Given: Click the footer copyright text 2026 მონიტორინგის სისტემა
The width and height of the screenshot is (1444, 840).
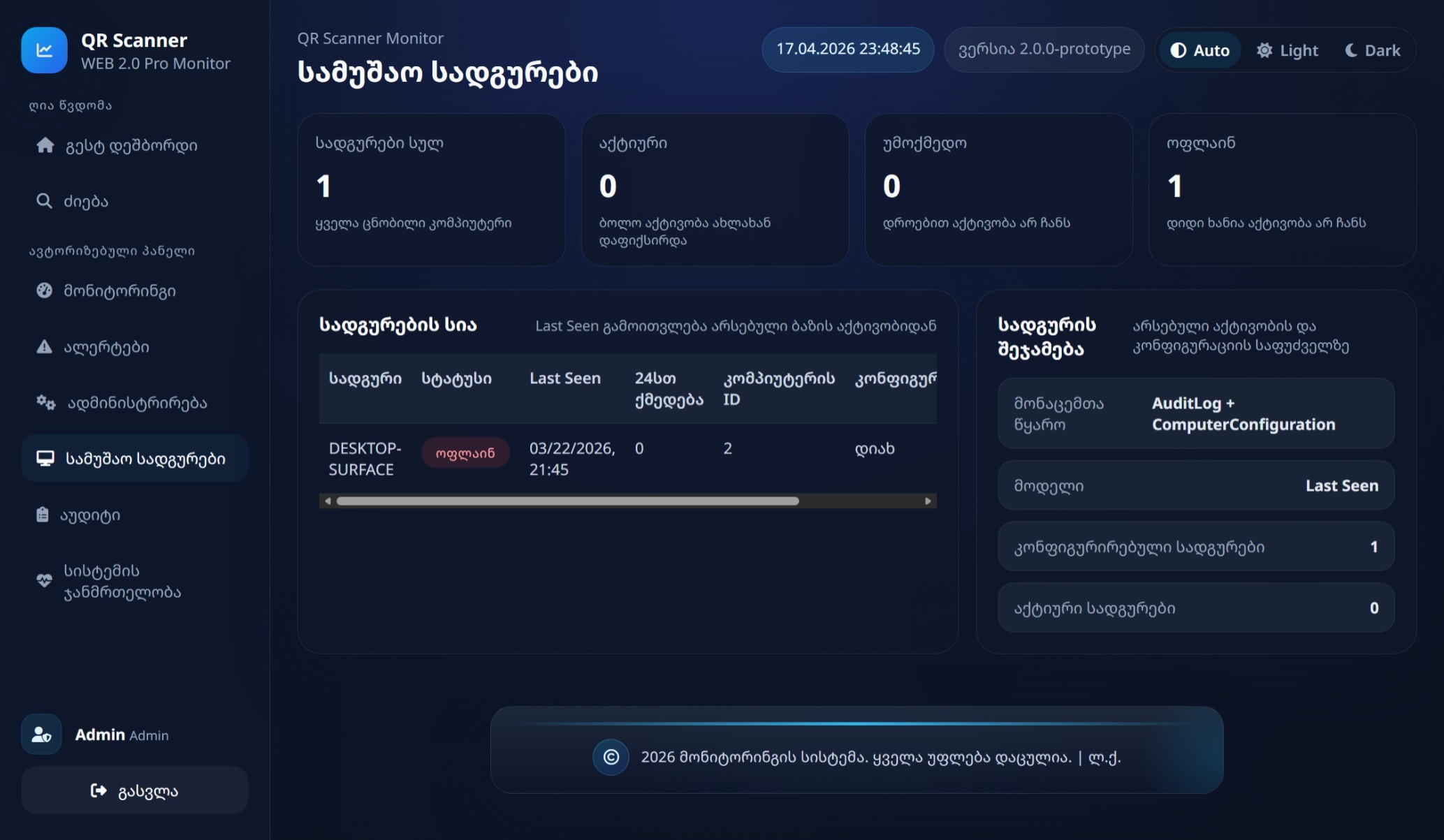Looking at the screenshot, I should (881, 758).
